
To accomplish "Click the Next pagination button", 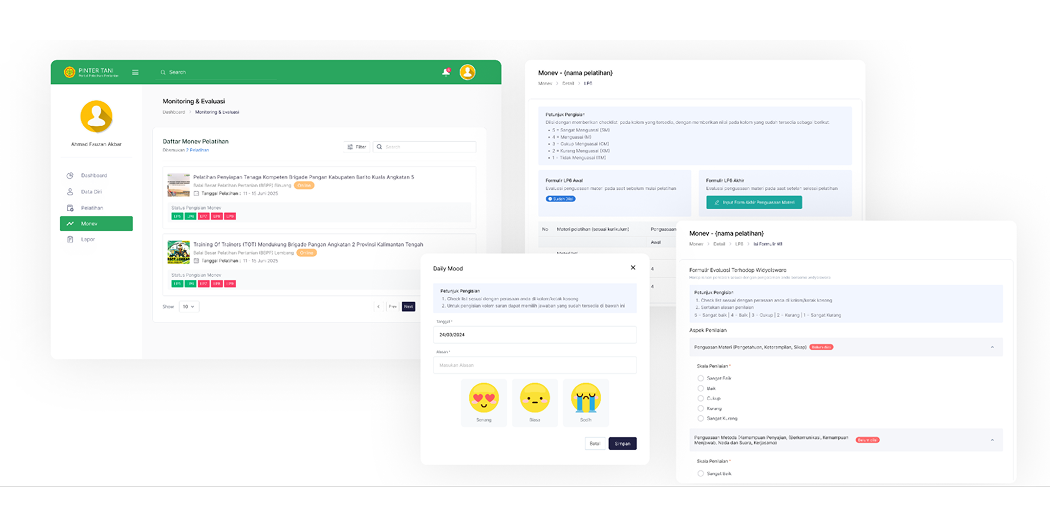I will click(x=408, y=307).
